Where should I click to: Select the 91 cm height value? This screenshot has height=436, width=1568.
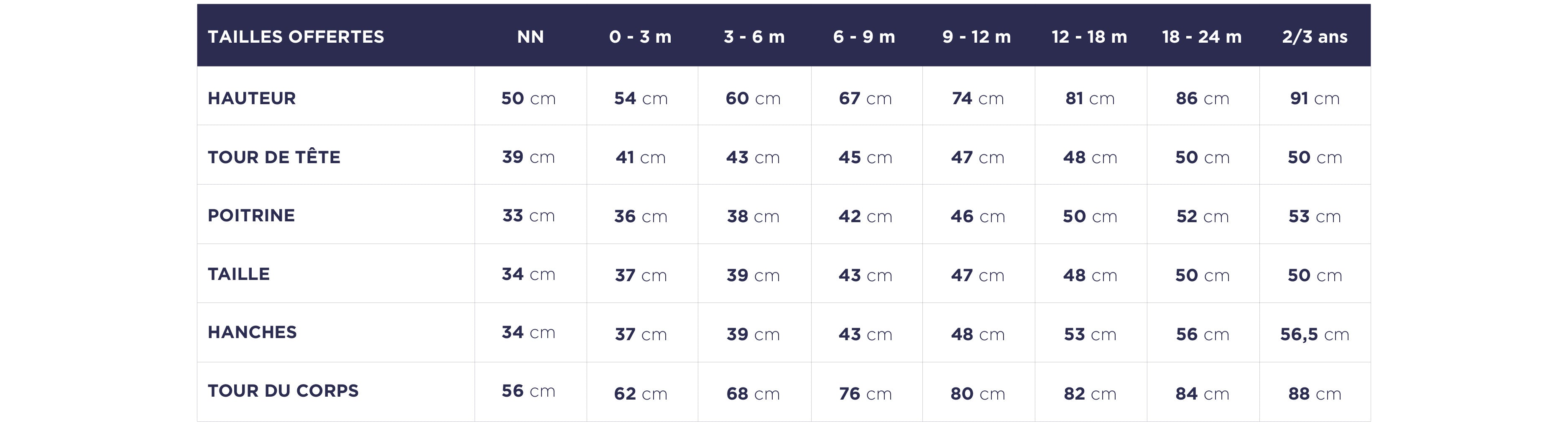pyautogui.click(x=1314, y=98)
